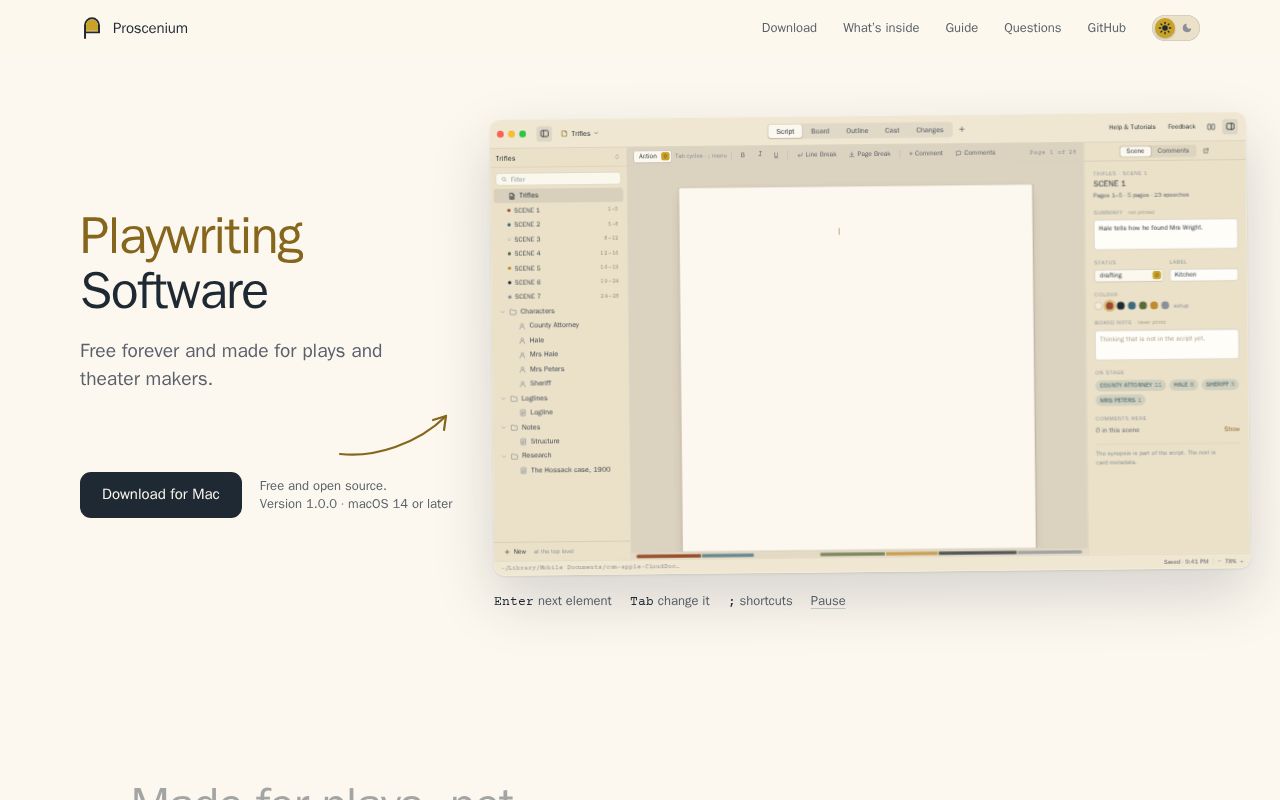Pick the red scene colour swatch

pos(1110,306)
